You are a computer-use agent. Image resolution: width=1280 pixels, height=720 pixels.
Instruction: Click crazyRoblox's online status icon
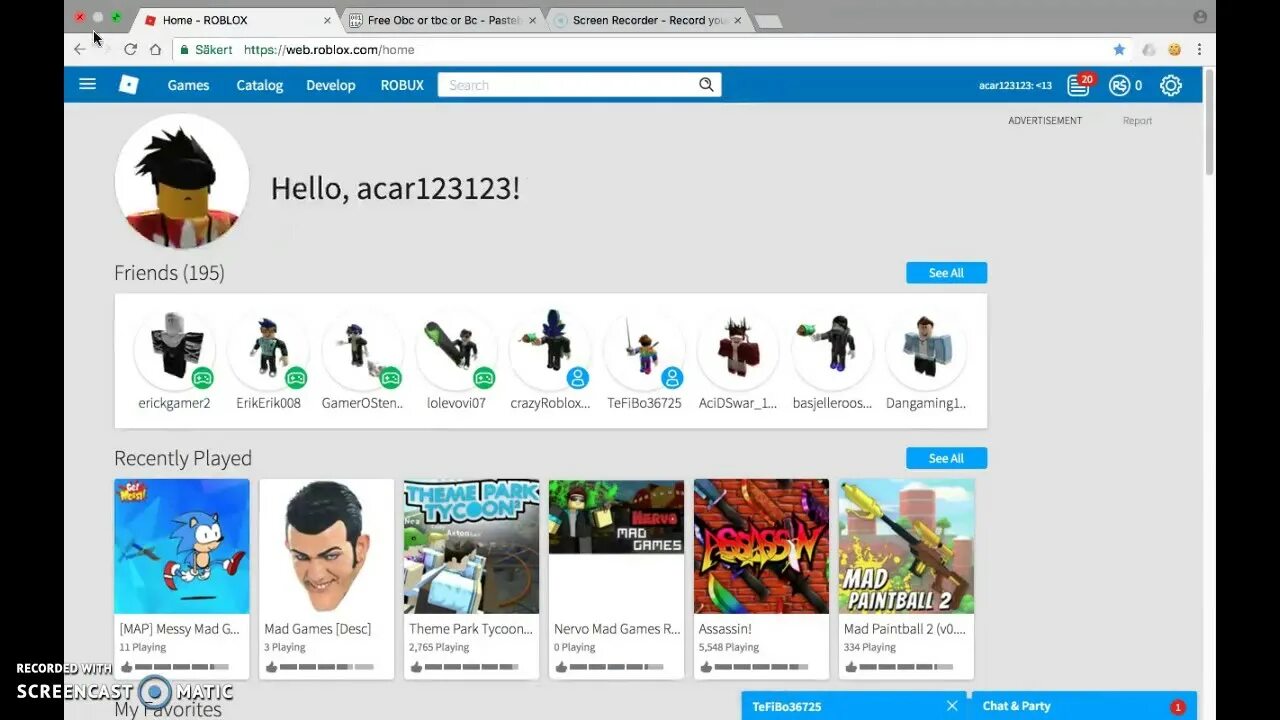click(x=578, y=378)
